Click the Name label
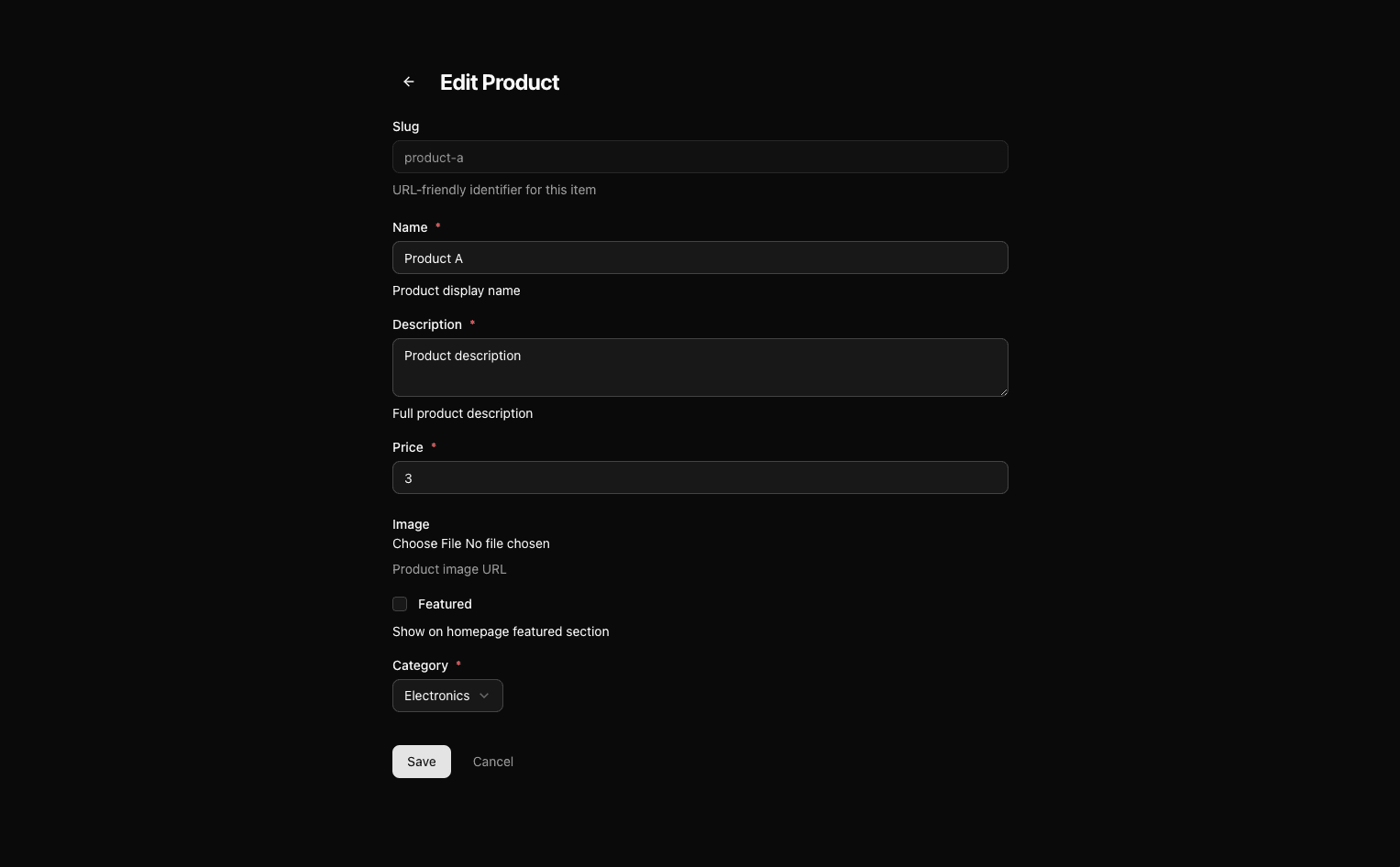The image size is (1400, 867). 409,227
